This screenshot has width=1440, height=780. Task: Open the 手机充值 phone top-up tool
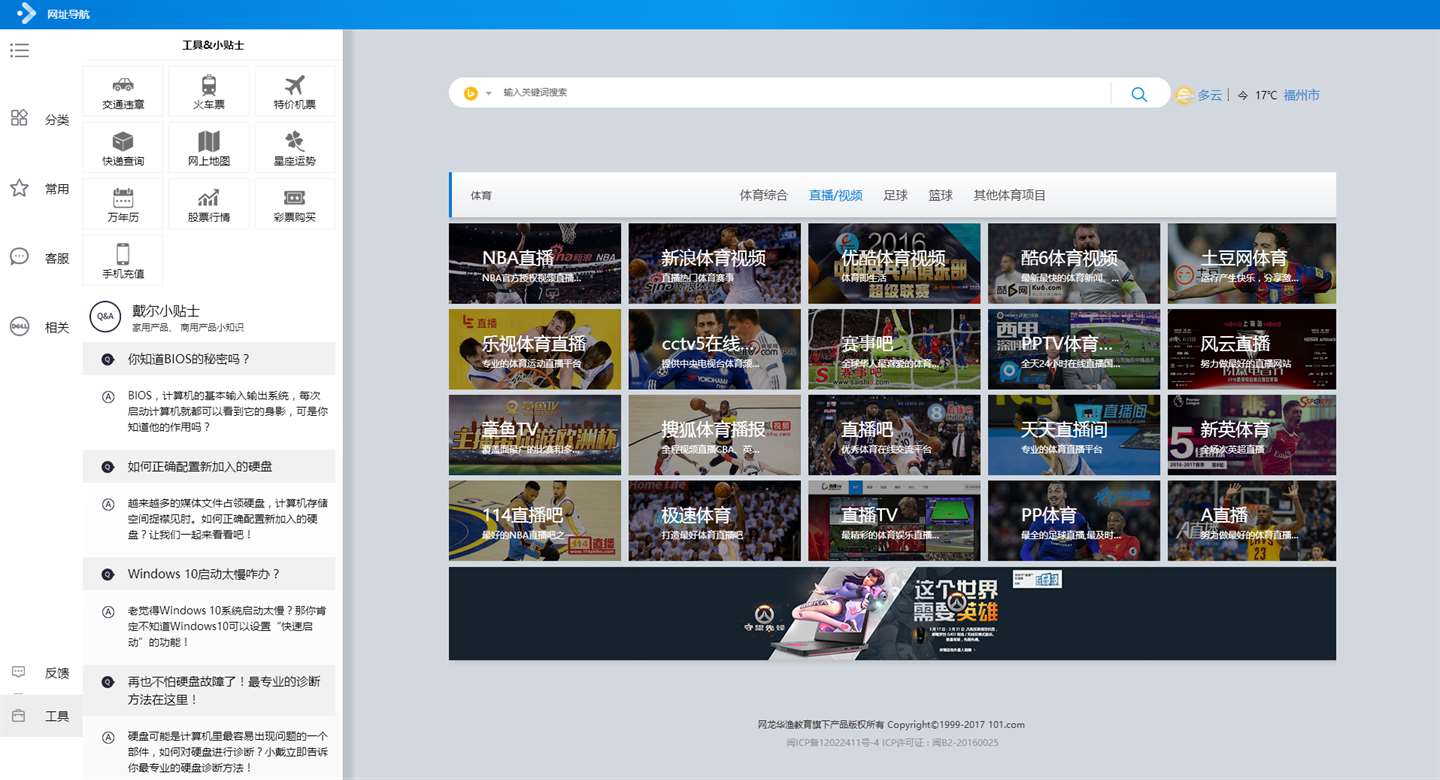pyautogui.click(x=123, y=260)
